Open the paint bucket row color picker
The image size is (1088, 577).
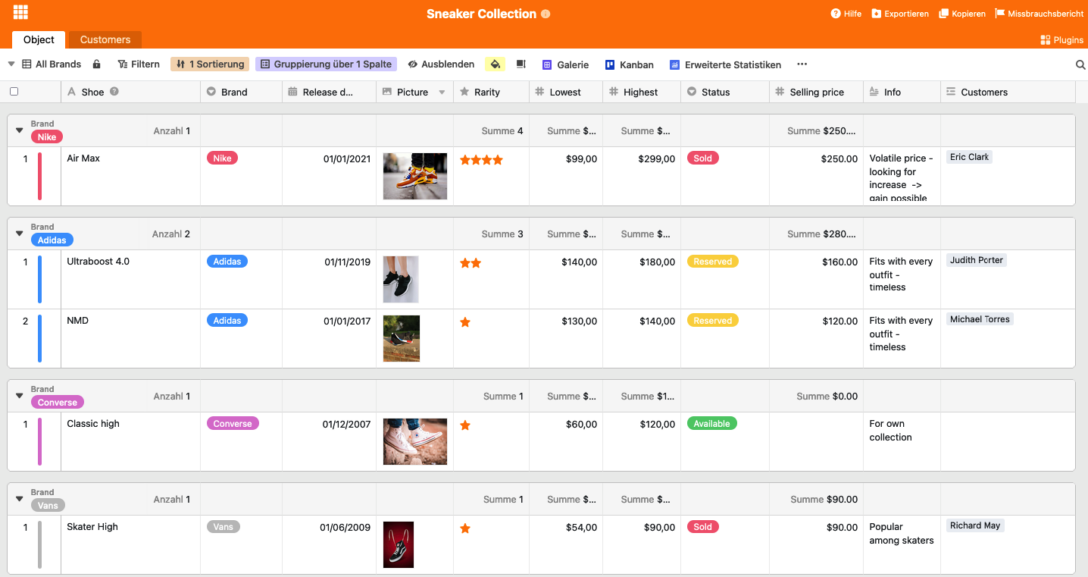click(495, 64)
